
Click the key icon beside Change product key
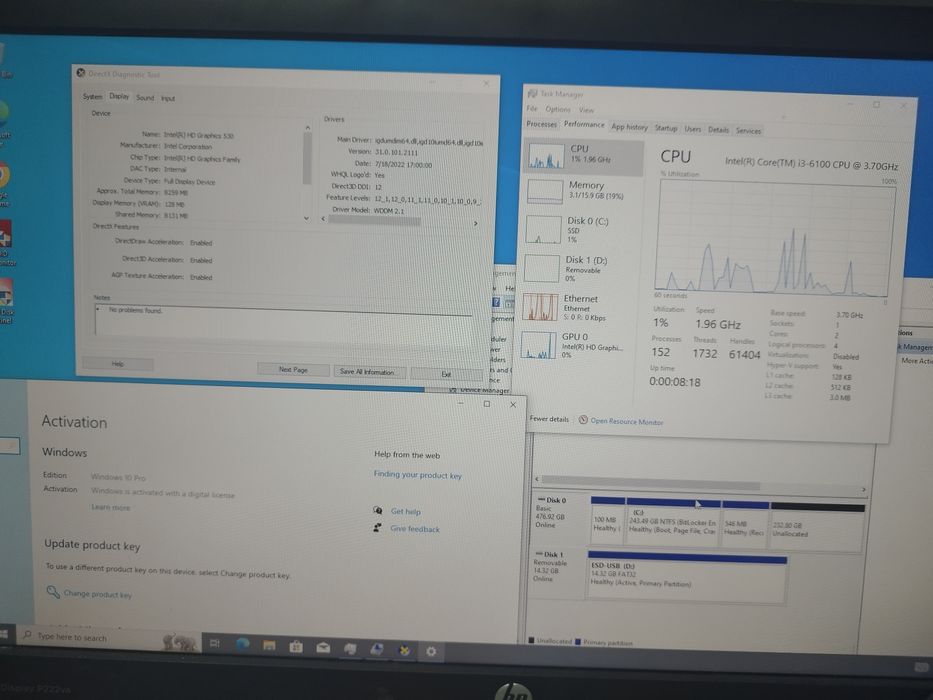53,592
